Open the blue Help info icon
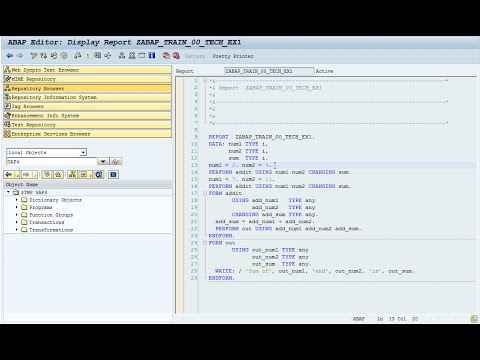480x360 pixels. point(152,56)
